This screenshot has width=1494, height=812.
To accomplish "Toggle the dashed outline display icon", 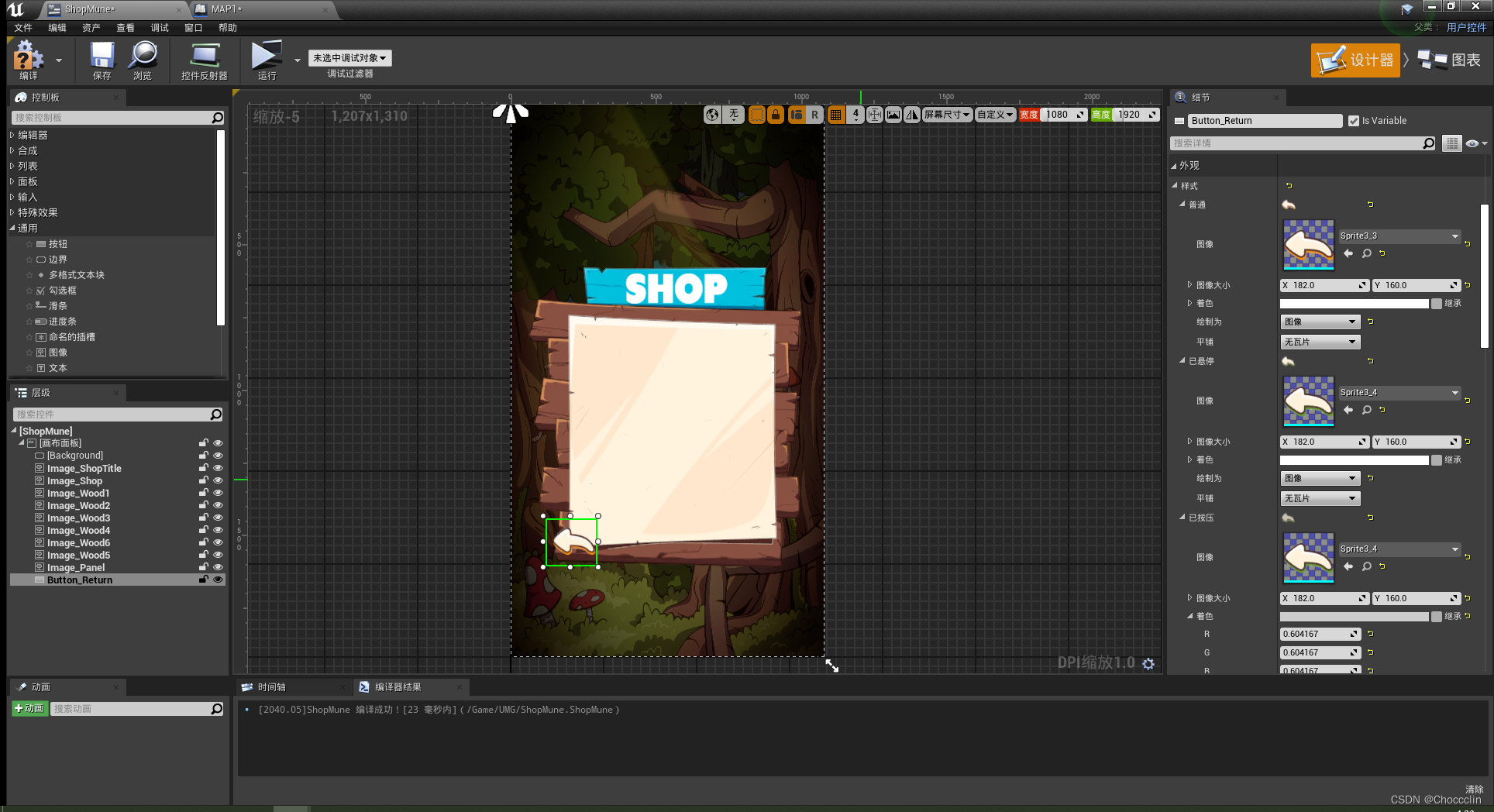I will point(757,115).
